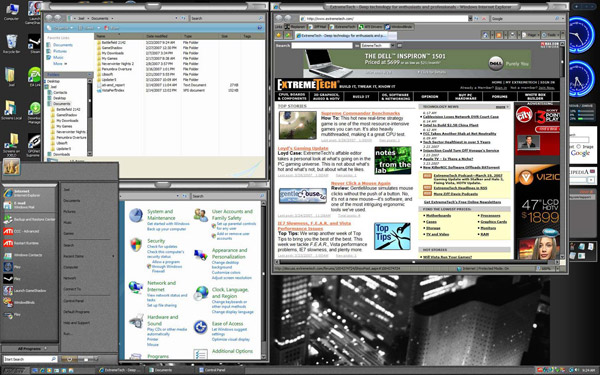Open E-mail Windows Mail in Start menu

29,205
